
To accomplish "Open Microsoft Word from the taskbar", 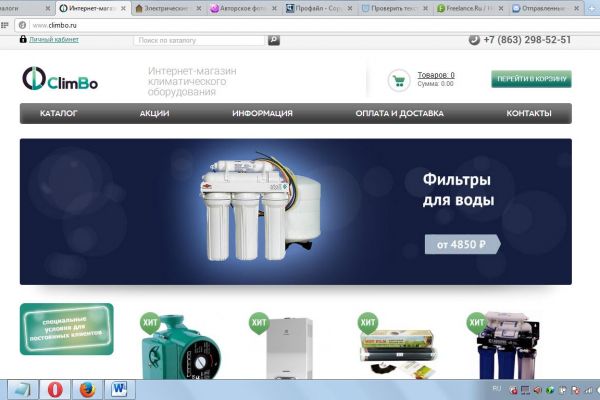I will 120,390.
